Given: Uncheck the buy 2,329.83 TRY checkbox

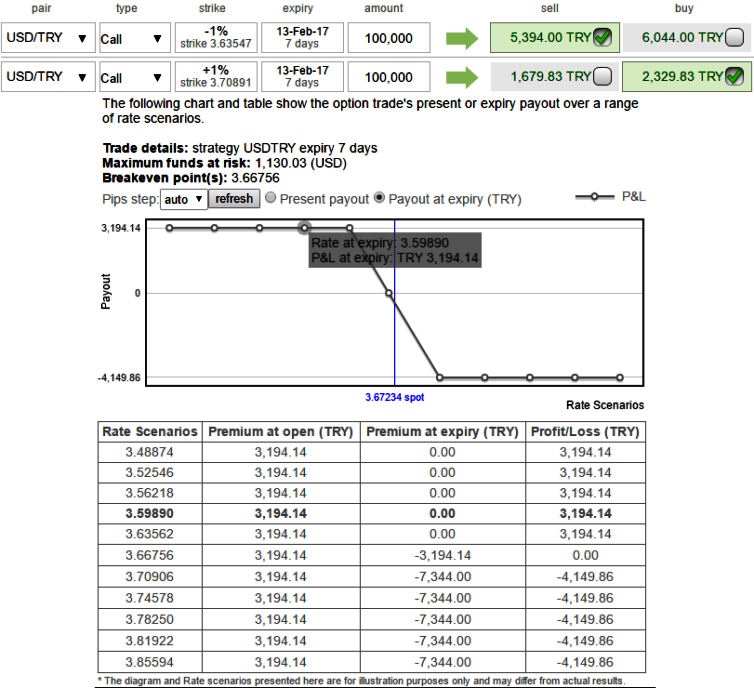Looking at the screenshot, I should tap(734, 76).
